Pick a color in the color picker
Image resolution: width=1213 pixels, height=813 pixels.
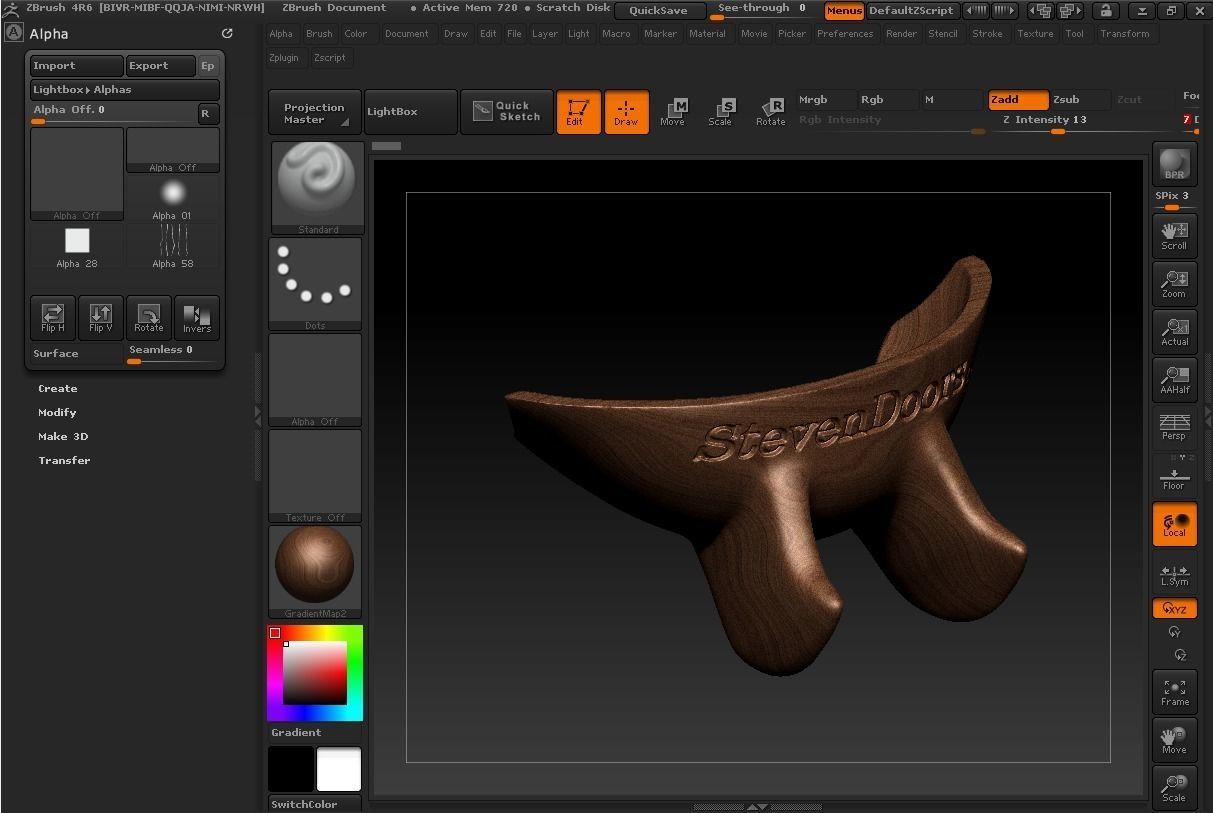click(315, 673)
